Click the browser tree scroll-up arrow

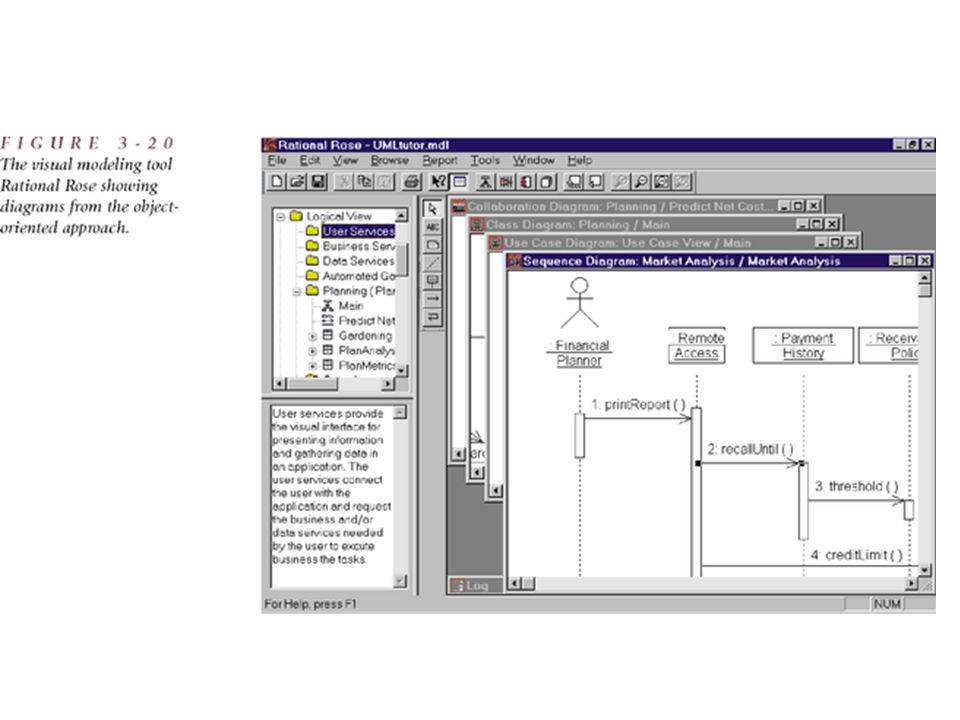click(x=401, y=216)
